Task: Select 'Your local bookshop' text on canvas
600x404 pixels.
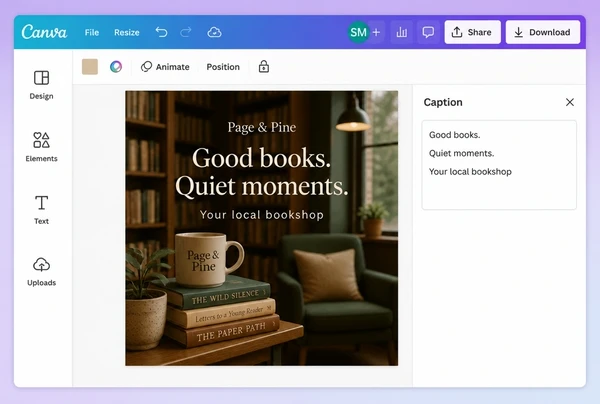Action: click(x=262, y=215)
